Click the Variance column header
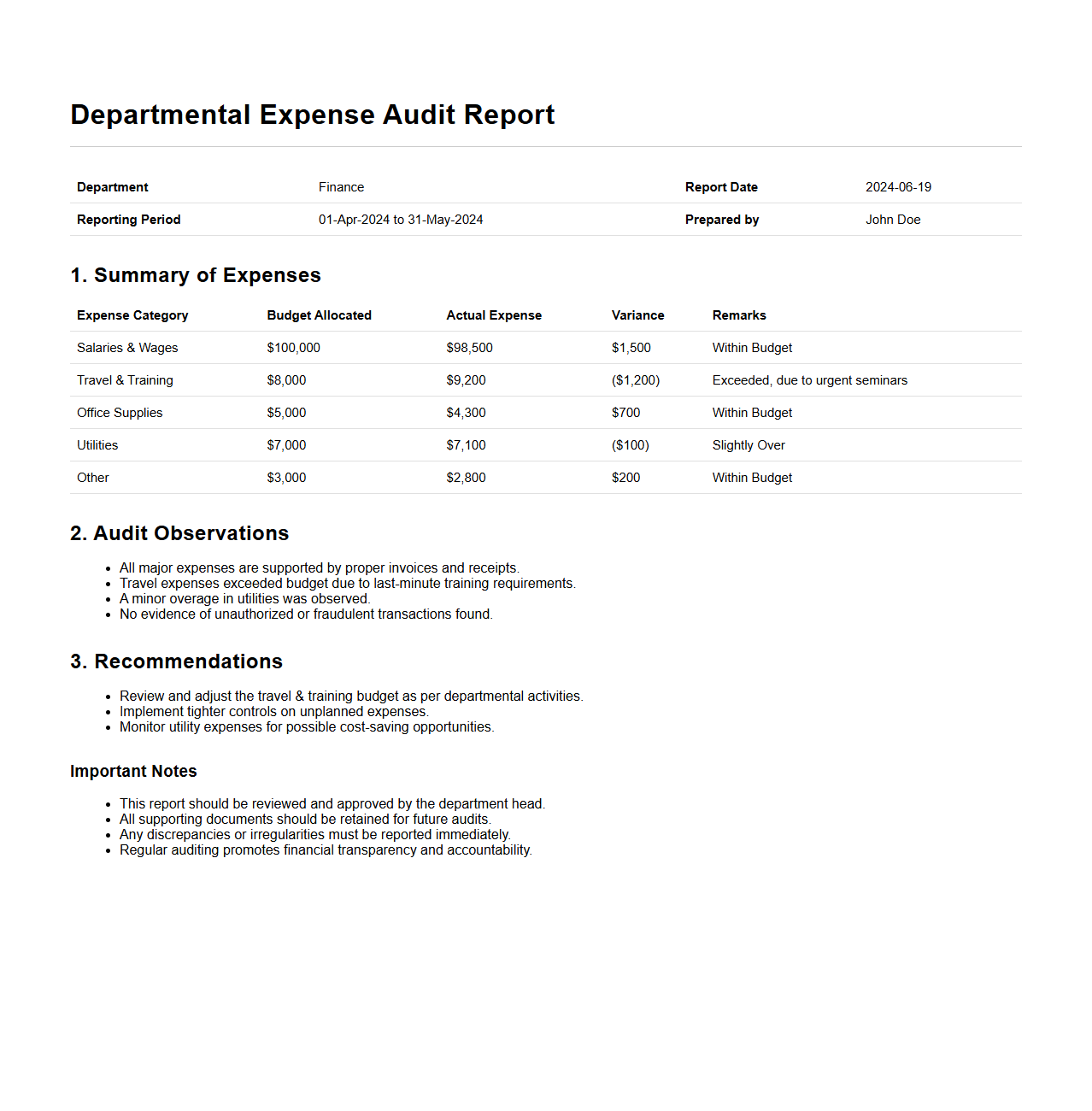This screenshot has width=1092, height=1111. (x=637, y=315)
